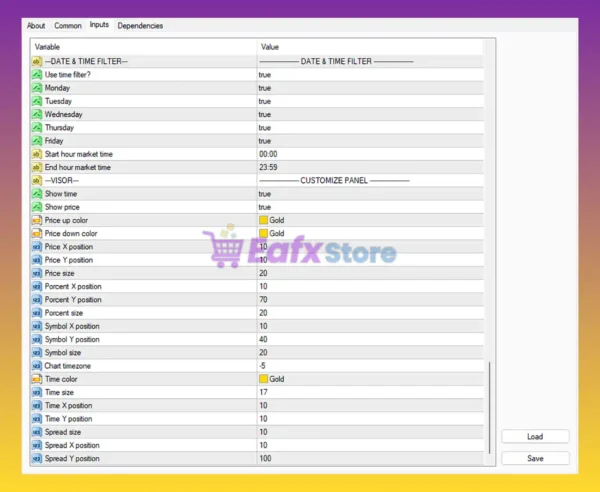The height and width of the screenshot is (492, 600).
Task: Click the integer icon beside Porcent Y position
Action: [x=37, y=300]
